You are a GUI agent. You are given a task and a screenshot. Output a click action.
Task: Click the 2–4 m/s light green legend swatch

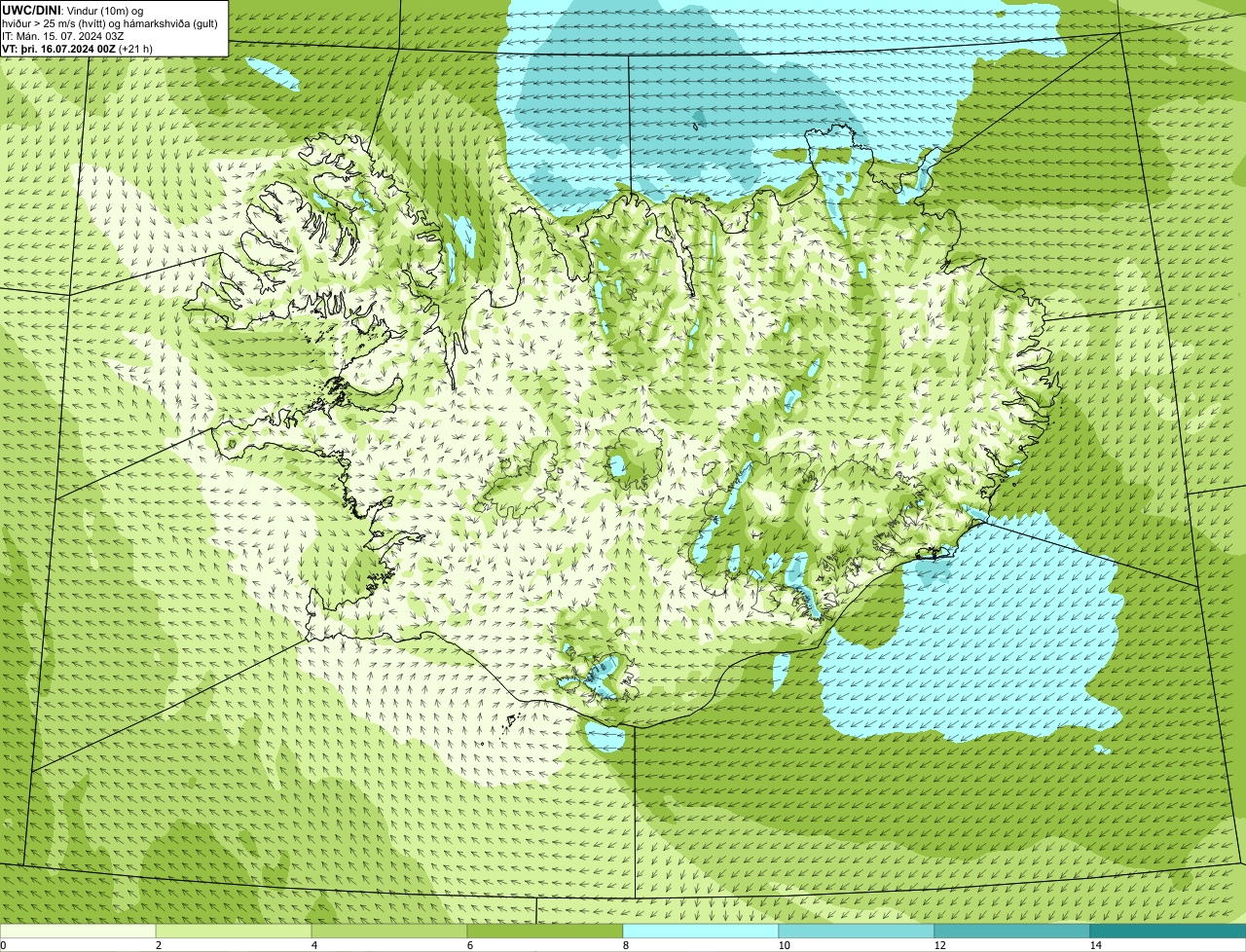click(234, 932)
